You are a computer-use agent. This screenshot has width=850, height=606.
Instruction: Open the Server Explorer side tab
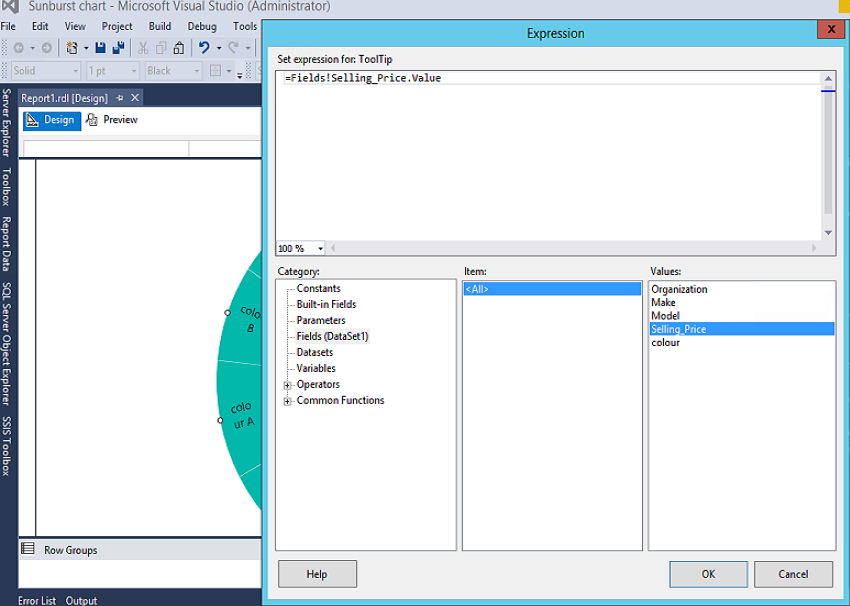point(6,123)
